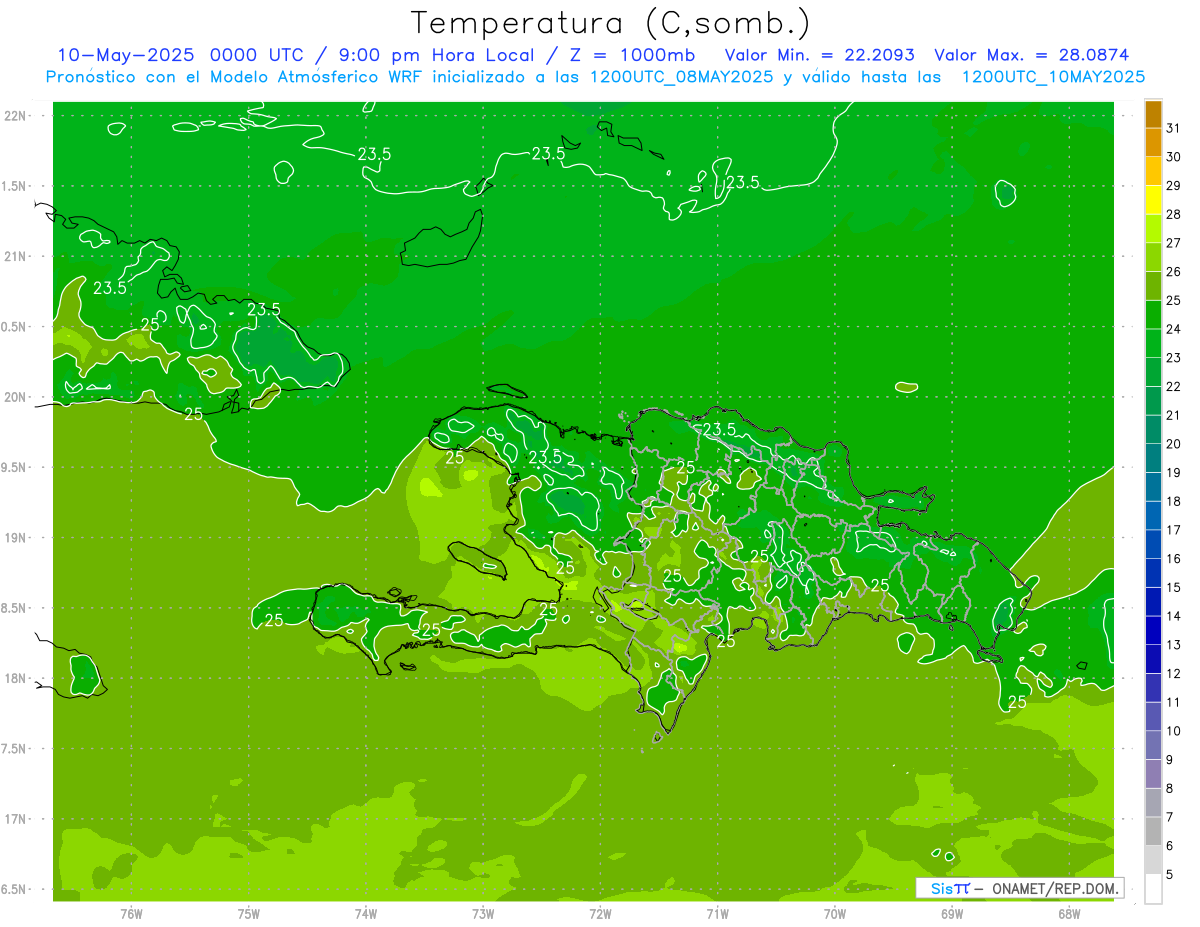
Task: Click the "75W" longitude label
Action: (x=249, y=913)
